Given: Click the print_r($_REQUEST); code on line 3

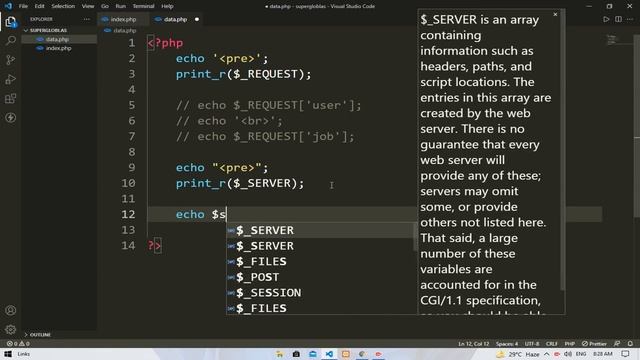Looking at the screenshot, I should [x=243, y=74].
